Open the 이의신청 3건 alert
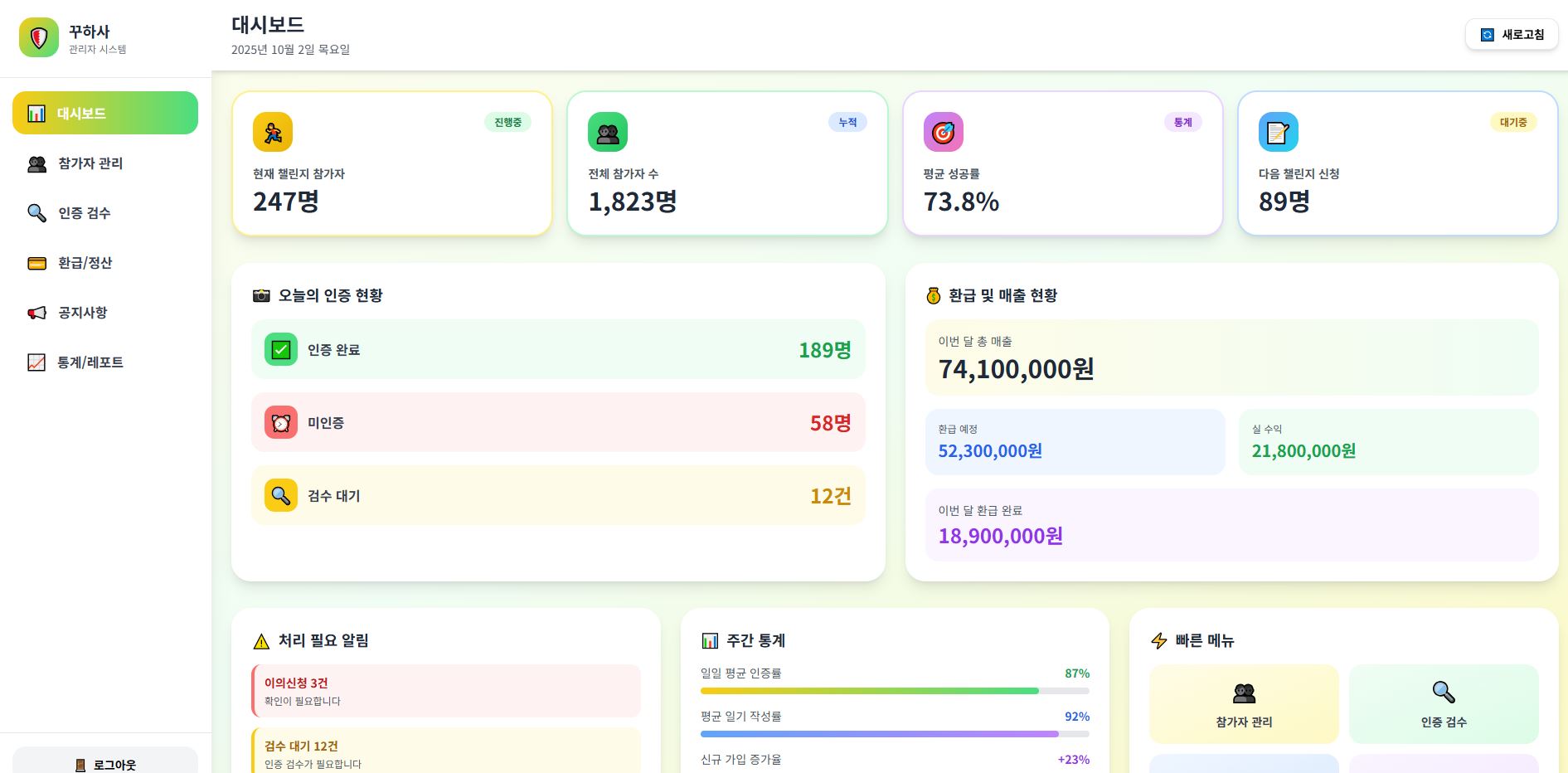This screenshot has width=1568, height=773. tap(446, 691)
